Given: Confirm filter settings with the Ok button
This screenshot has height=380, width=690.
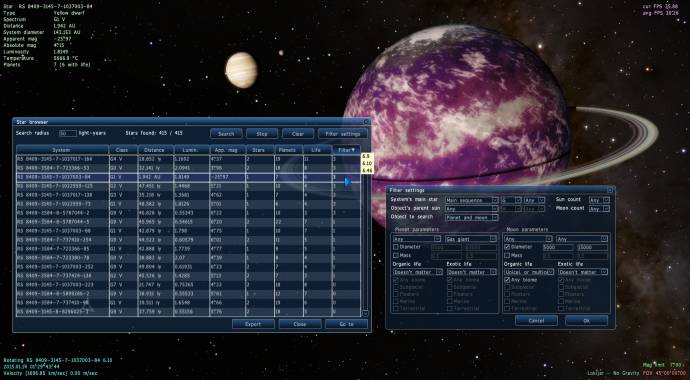Looking at the screenshot, I should 587,321.
